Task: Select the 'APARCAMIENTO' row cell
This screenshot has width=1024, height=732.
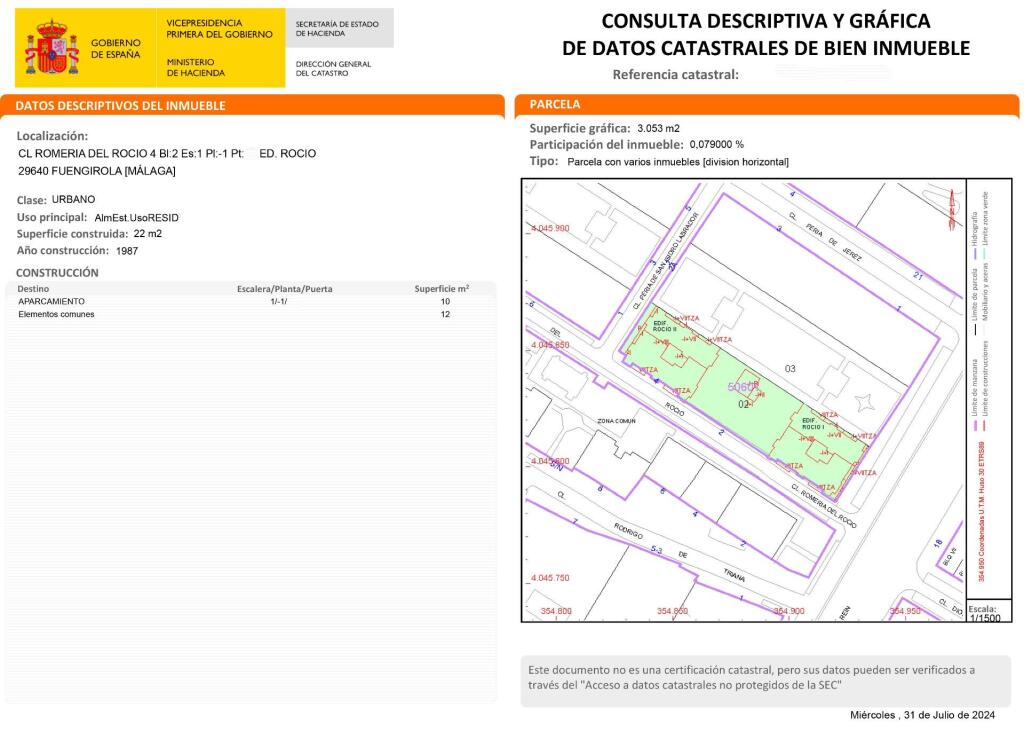Action: (52, 302)
